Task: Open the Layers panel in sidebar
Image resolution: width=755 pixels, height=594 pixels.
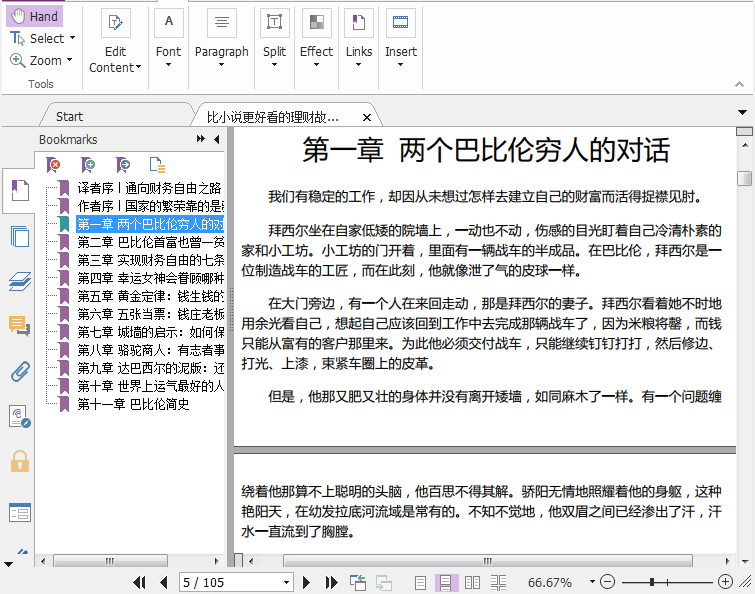Action: 19,281
